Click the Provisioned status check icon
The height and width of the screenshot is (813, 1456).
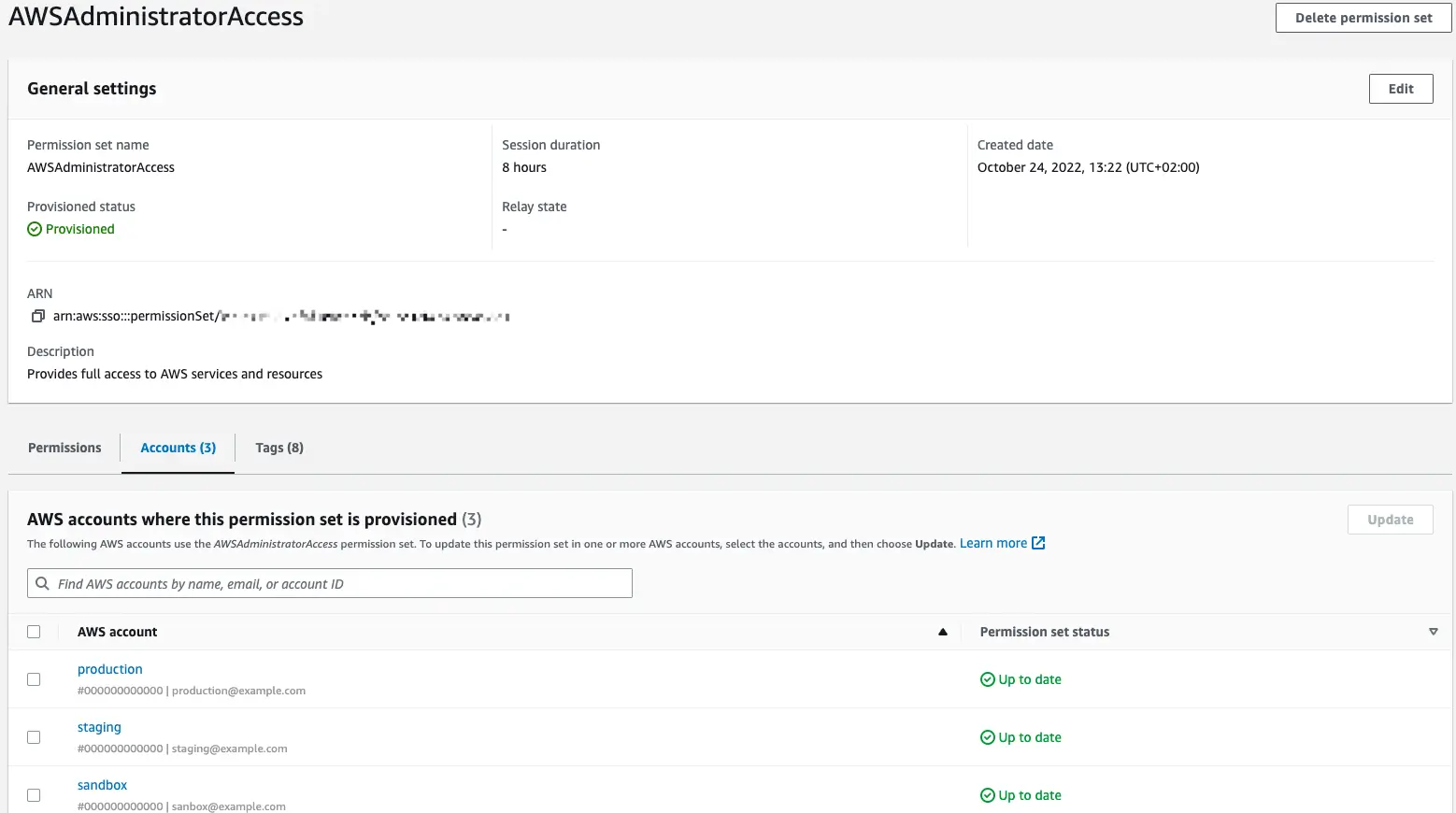tap(35, 229)
